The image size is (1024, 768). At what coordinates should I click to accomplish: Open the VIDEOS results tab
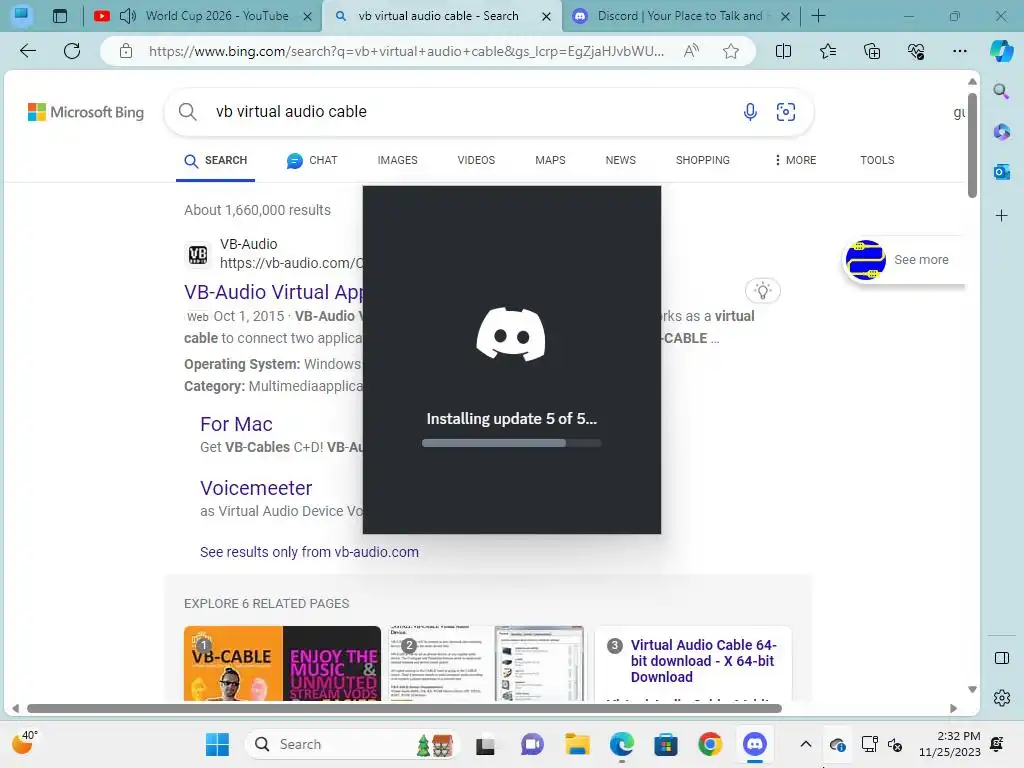pos(476,160)
